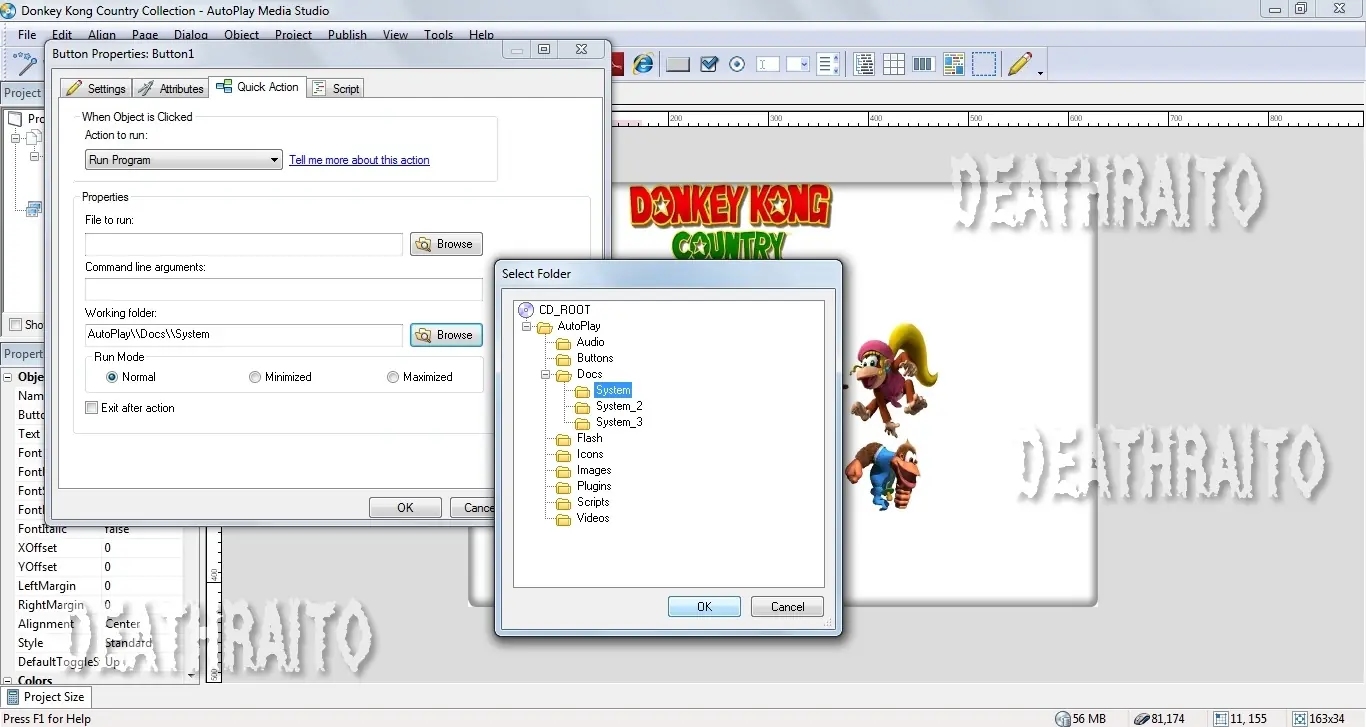This screenshot has height=727, width=1366.
Task: Select the Buttons folder
Action: click(595, 358)
